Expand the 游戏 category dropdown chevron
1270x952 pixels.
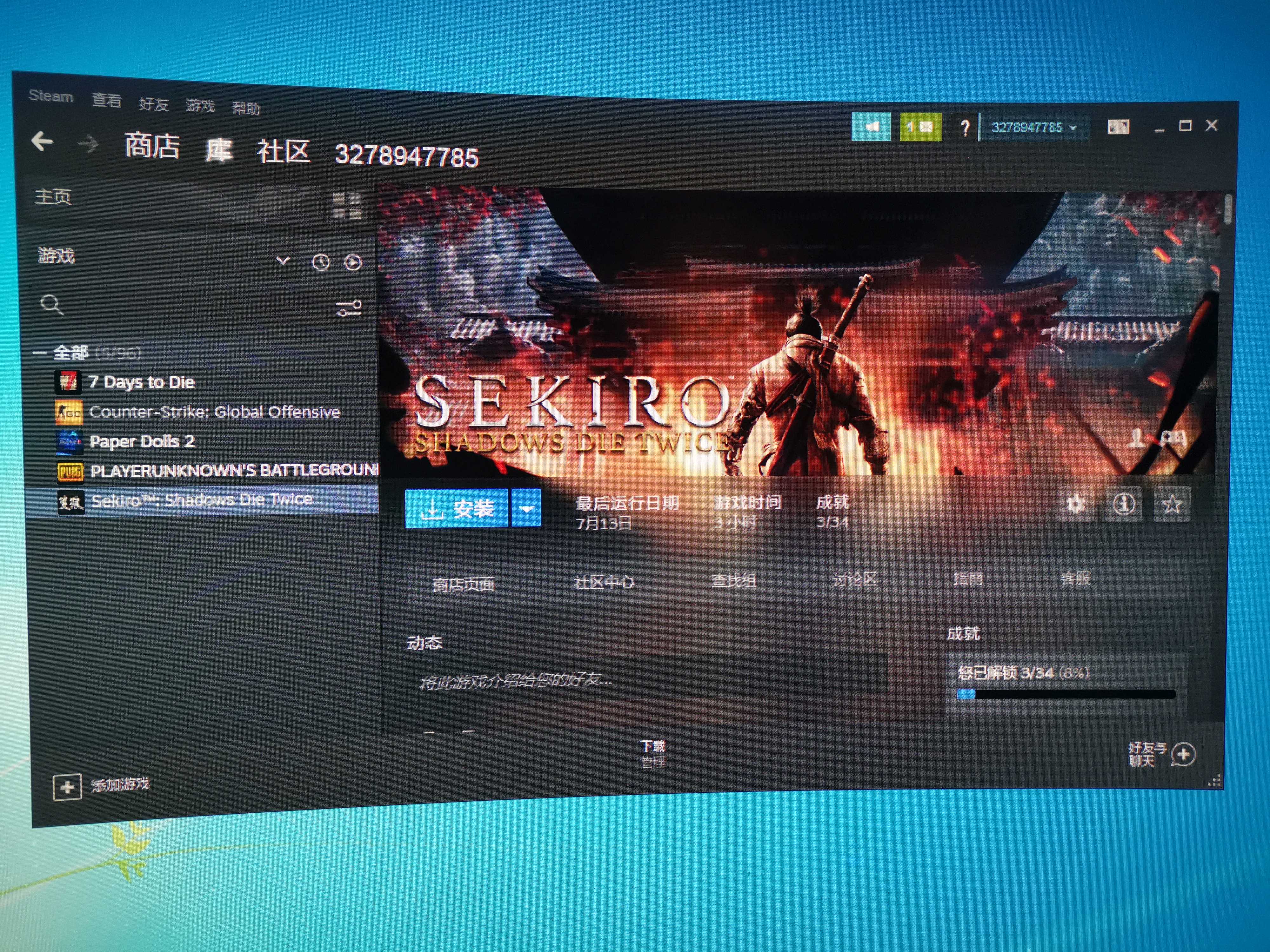click(x=283, y=261)
